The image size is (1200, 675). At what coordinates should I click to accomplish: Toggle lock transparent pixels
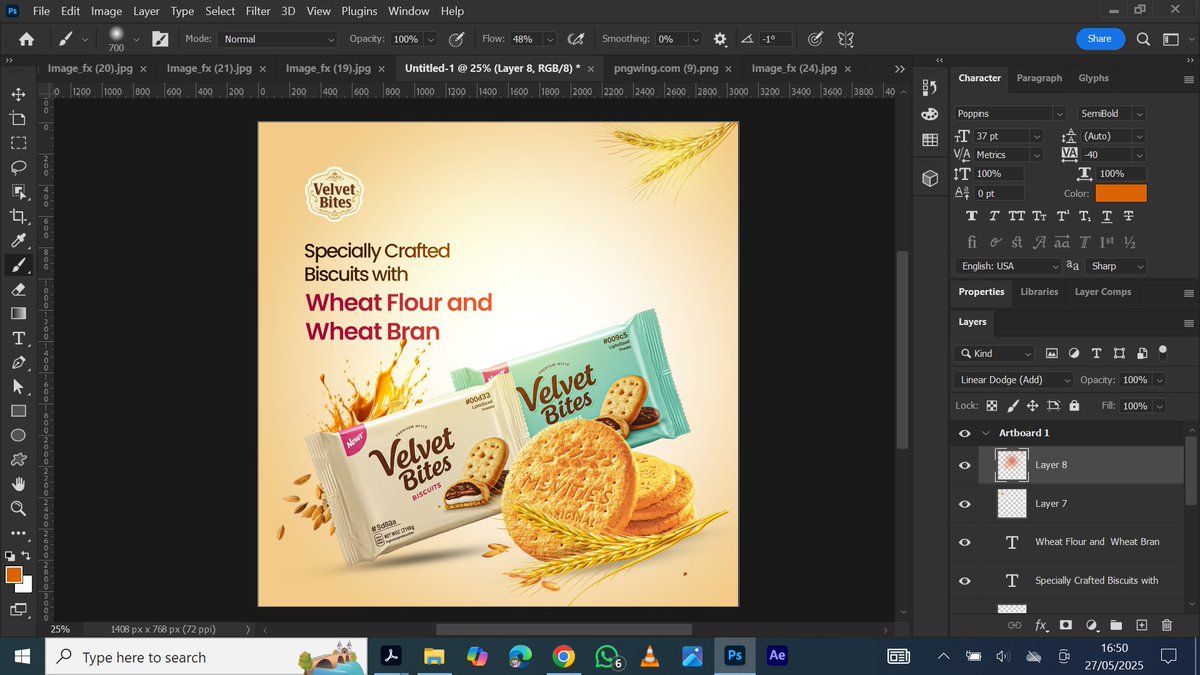pyautogui.click(x=992, y=406)
